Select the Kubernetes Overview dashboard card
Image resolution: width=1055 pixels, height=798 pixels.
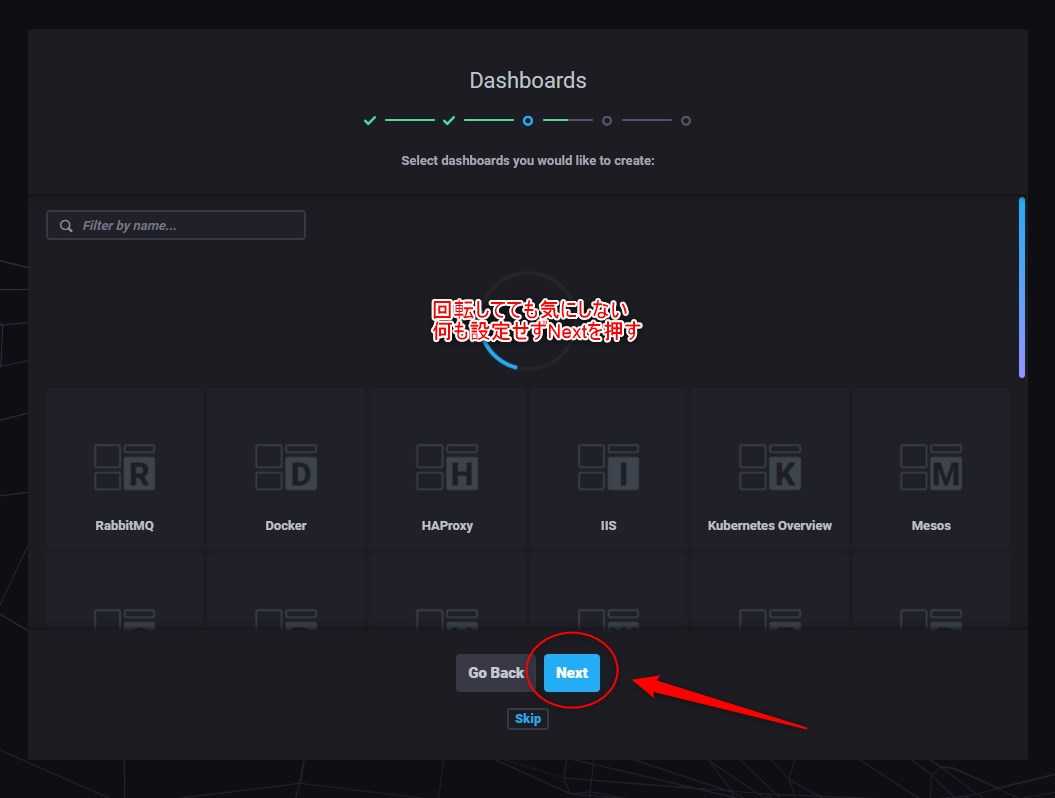[x=770, y=467]
